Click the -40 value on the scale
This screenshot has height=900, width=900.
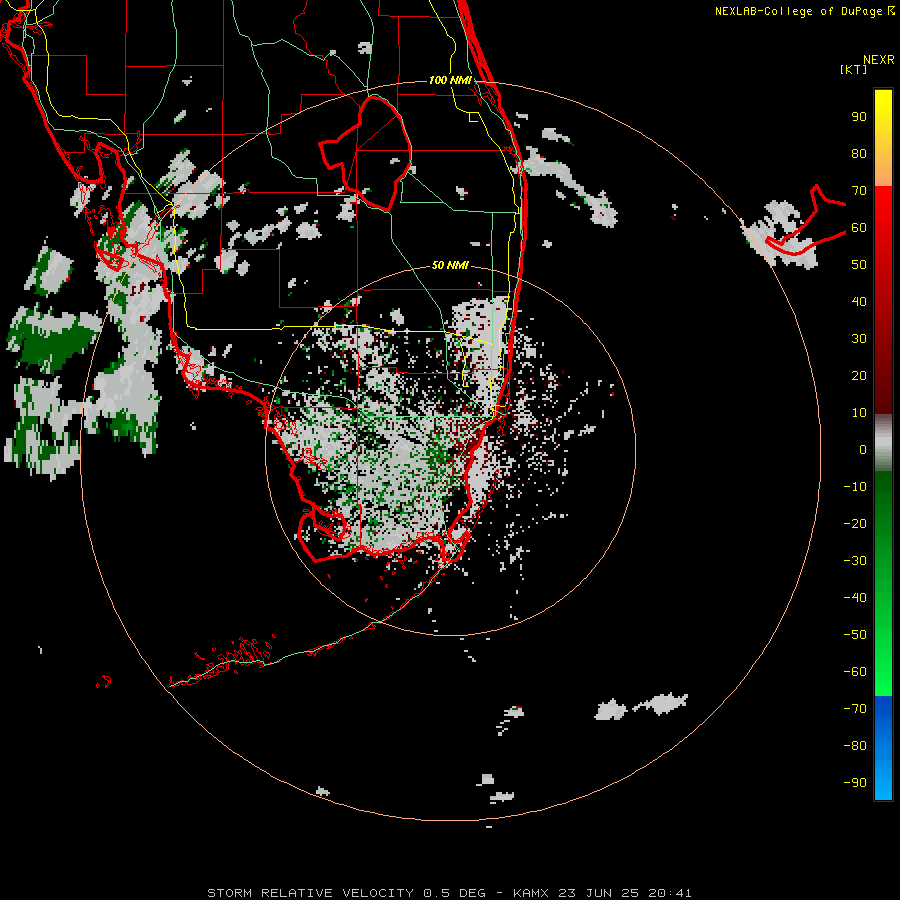coord(855,598)
